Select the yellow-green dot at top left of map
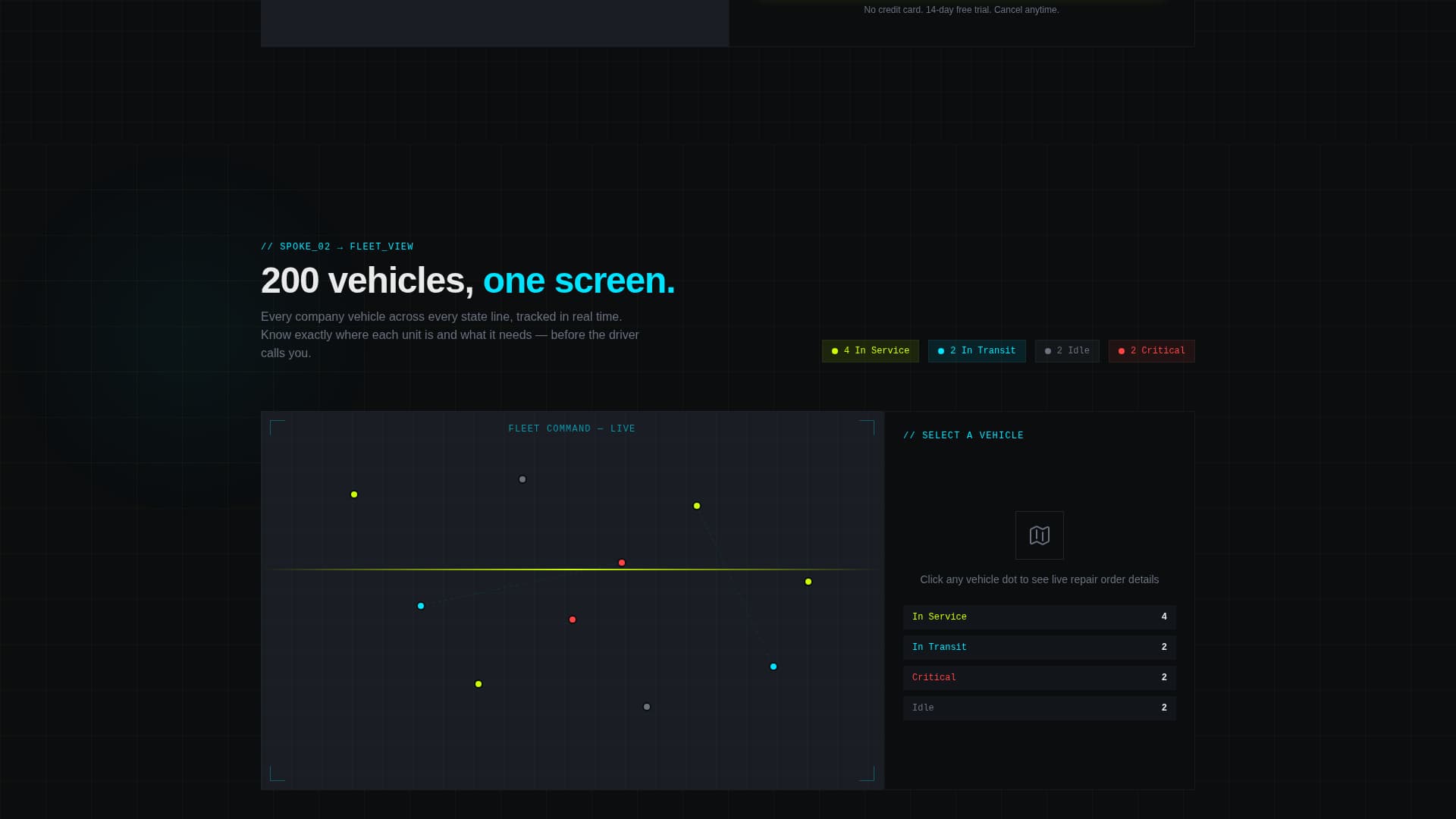 point(354,494)
